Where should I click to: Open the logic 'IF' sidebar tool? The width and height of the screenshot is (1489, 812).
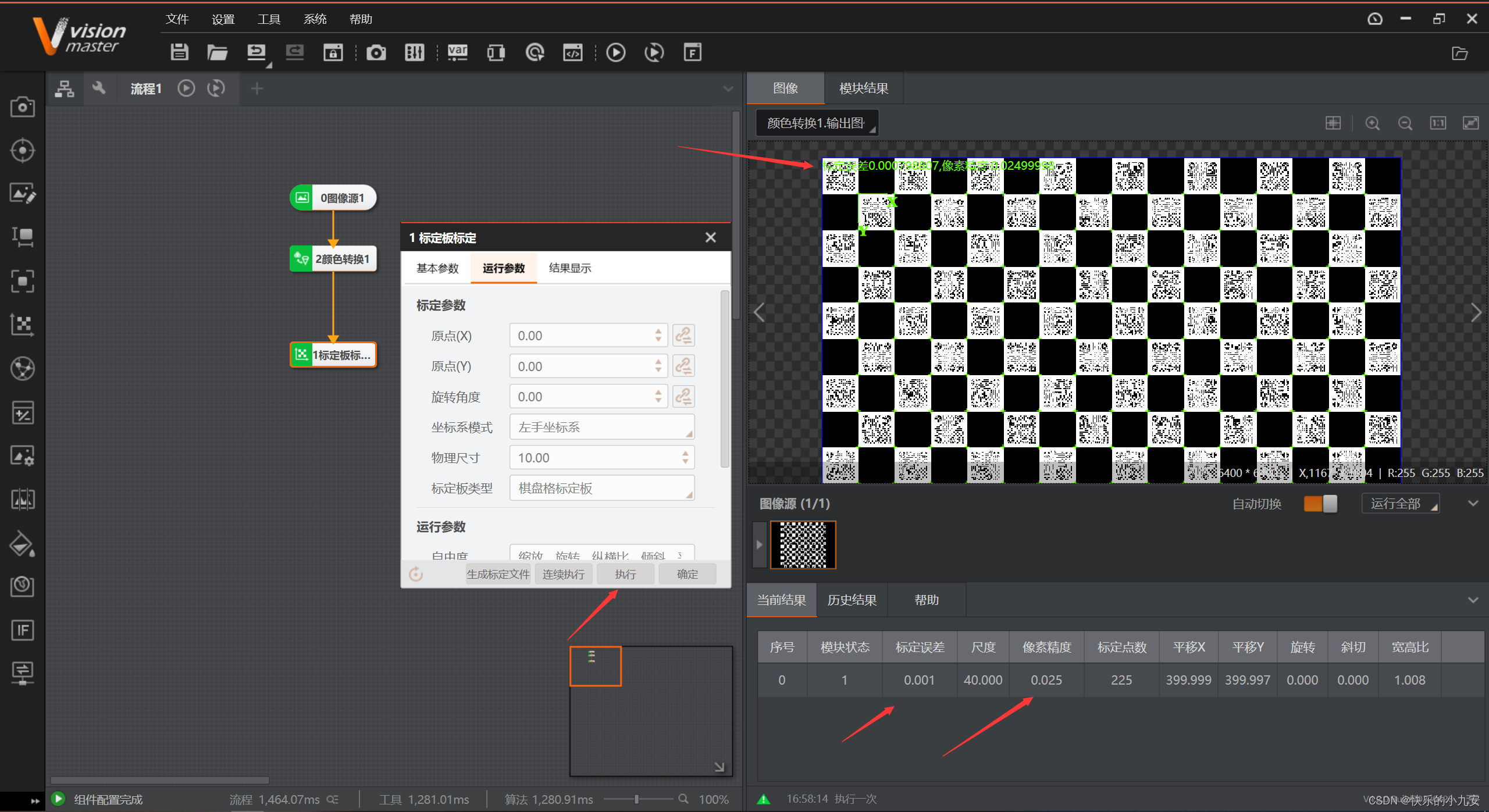point(23,630)
